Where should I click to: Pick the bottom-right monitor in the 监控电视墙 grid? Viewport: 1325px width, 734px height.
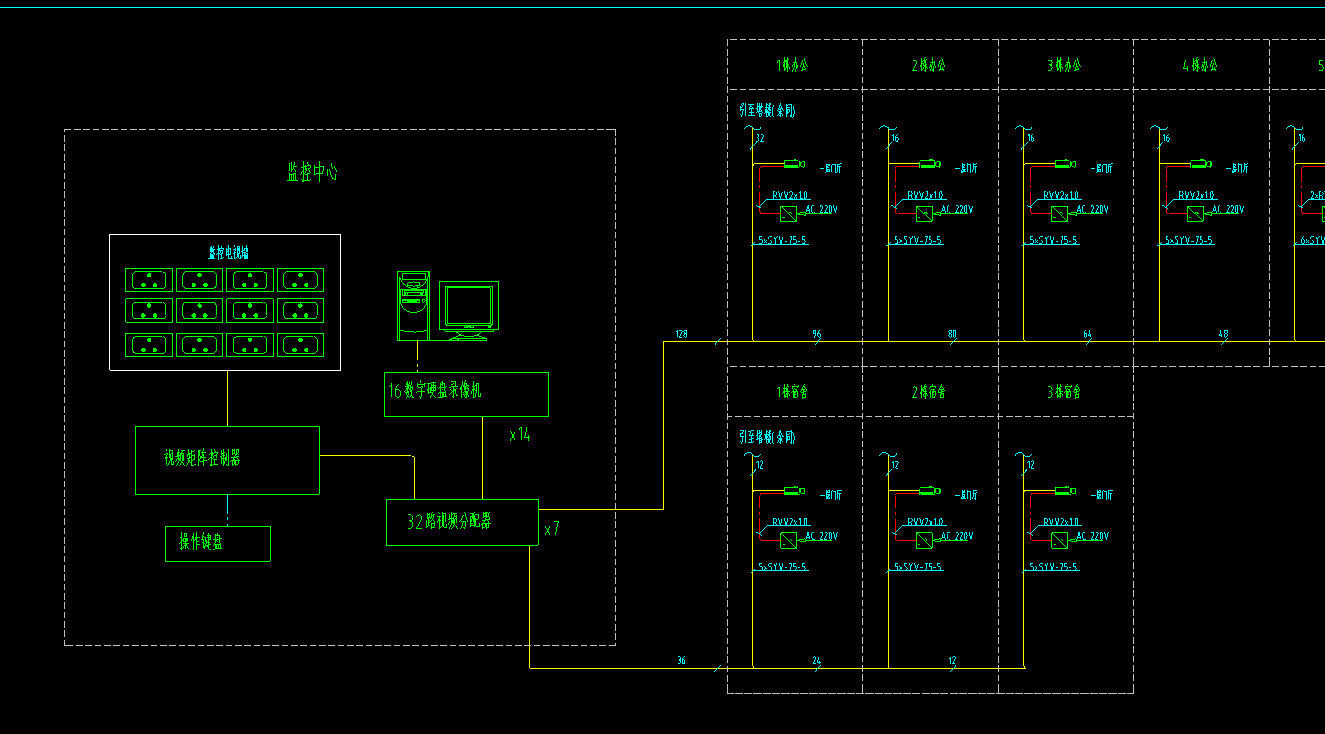click(x=301, y=345)
